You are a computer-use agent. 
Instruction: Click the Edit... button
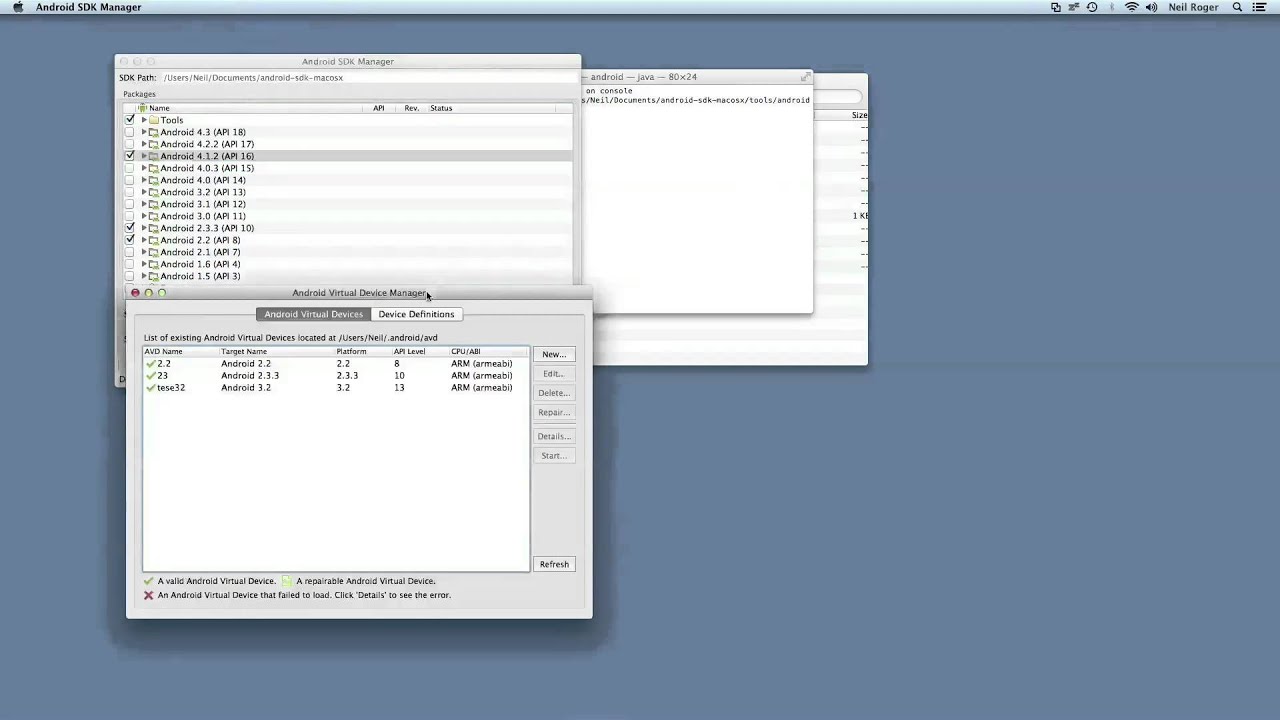point(554,374)
